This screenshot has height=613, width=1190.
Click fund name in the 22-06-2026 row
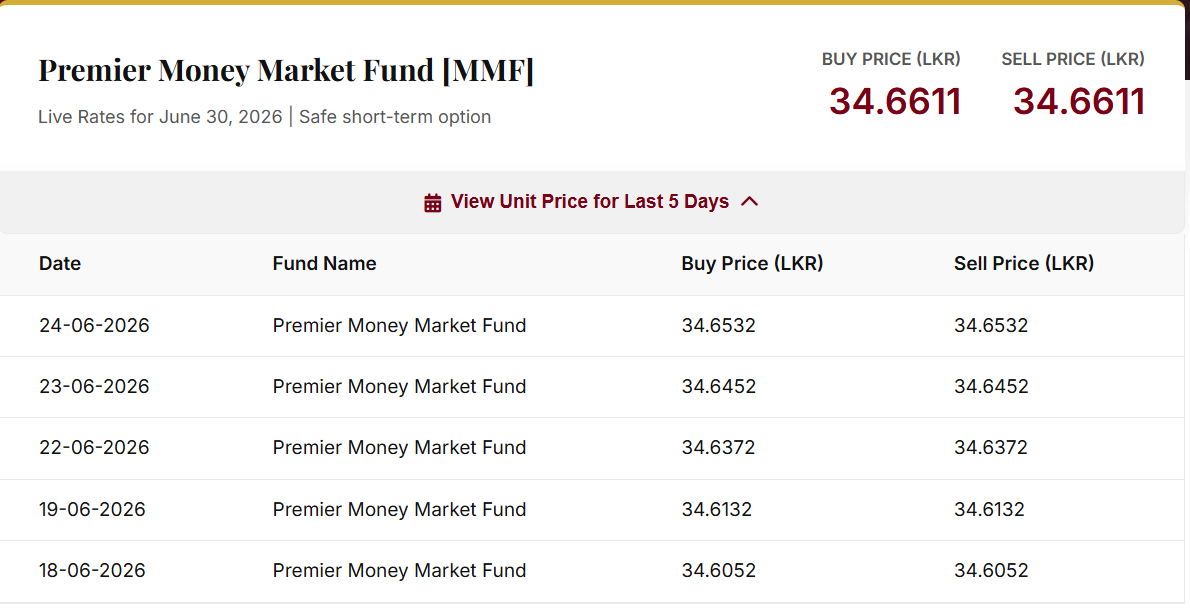pos(399,448)
